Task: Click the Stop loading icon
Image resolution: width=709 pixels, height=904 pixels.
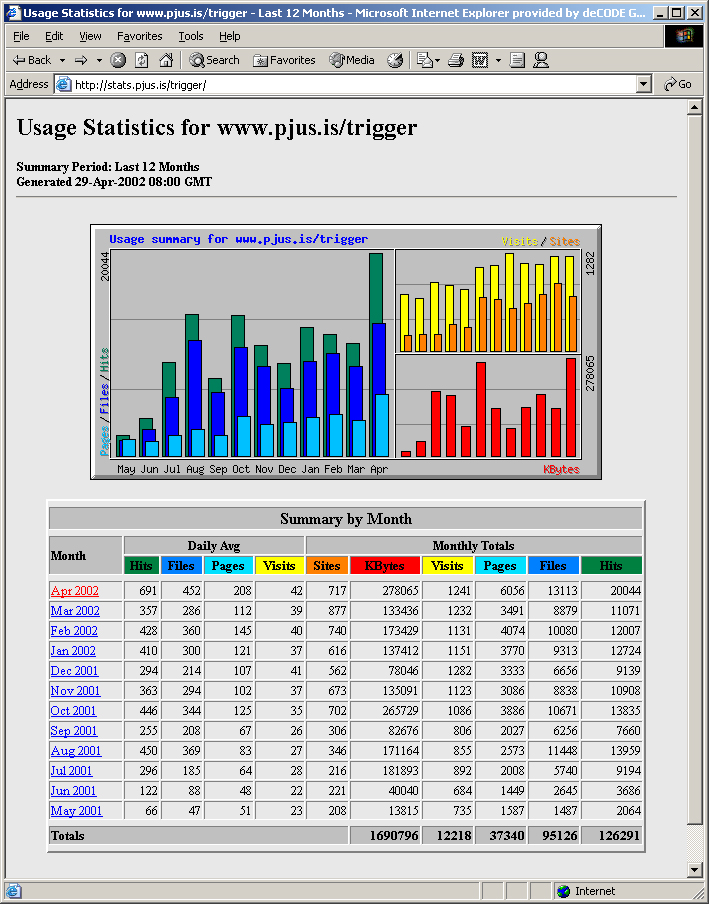Action: (x=118, y=60)
